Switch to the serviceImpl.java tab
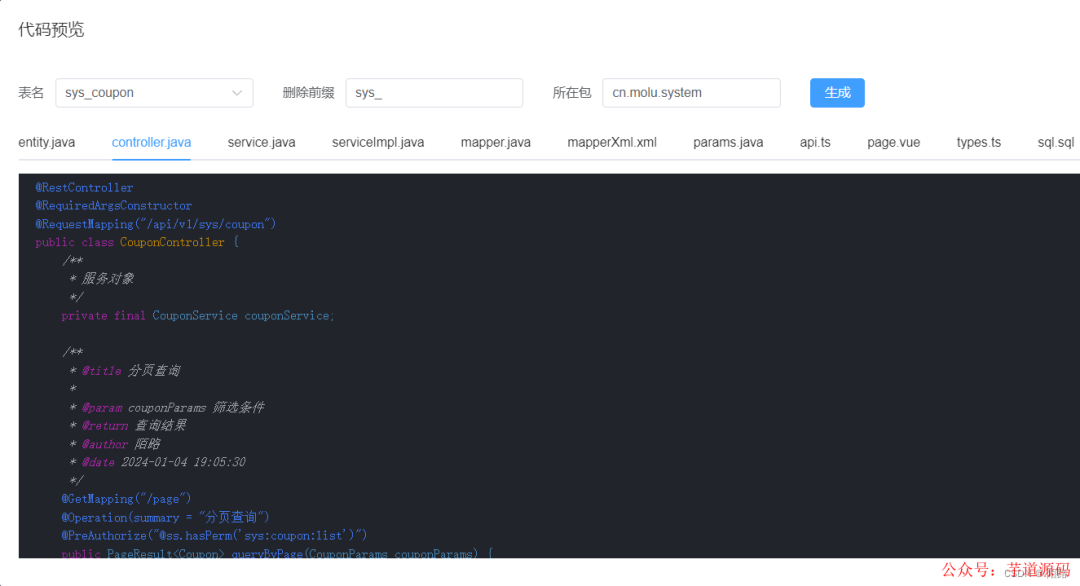Viewport: 1080px width, 586px height. [x=378, y=143]
